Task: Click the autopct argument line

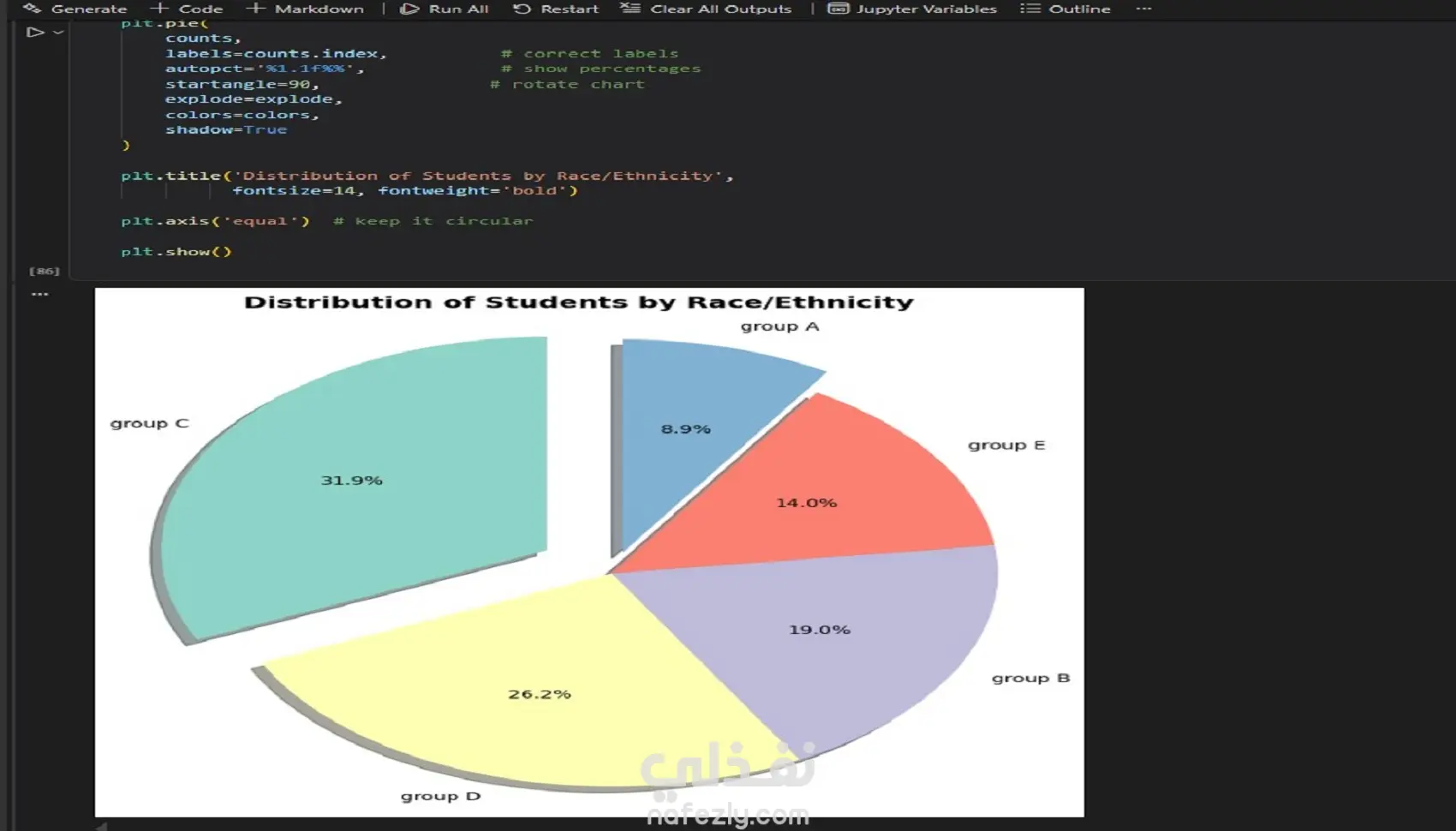Action: click(x=265, y=69)
